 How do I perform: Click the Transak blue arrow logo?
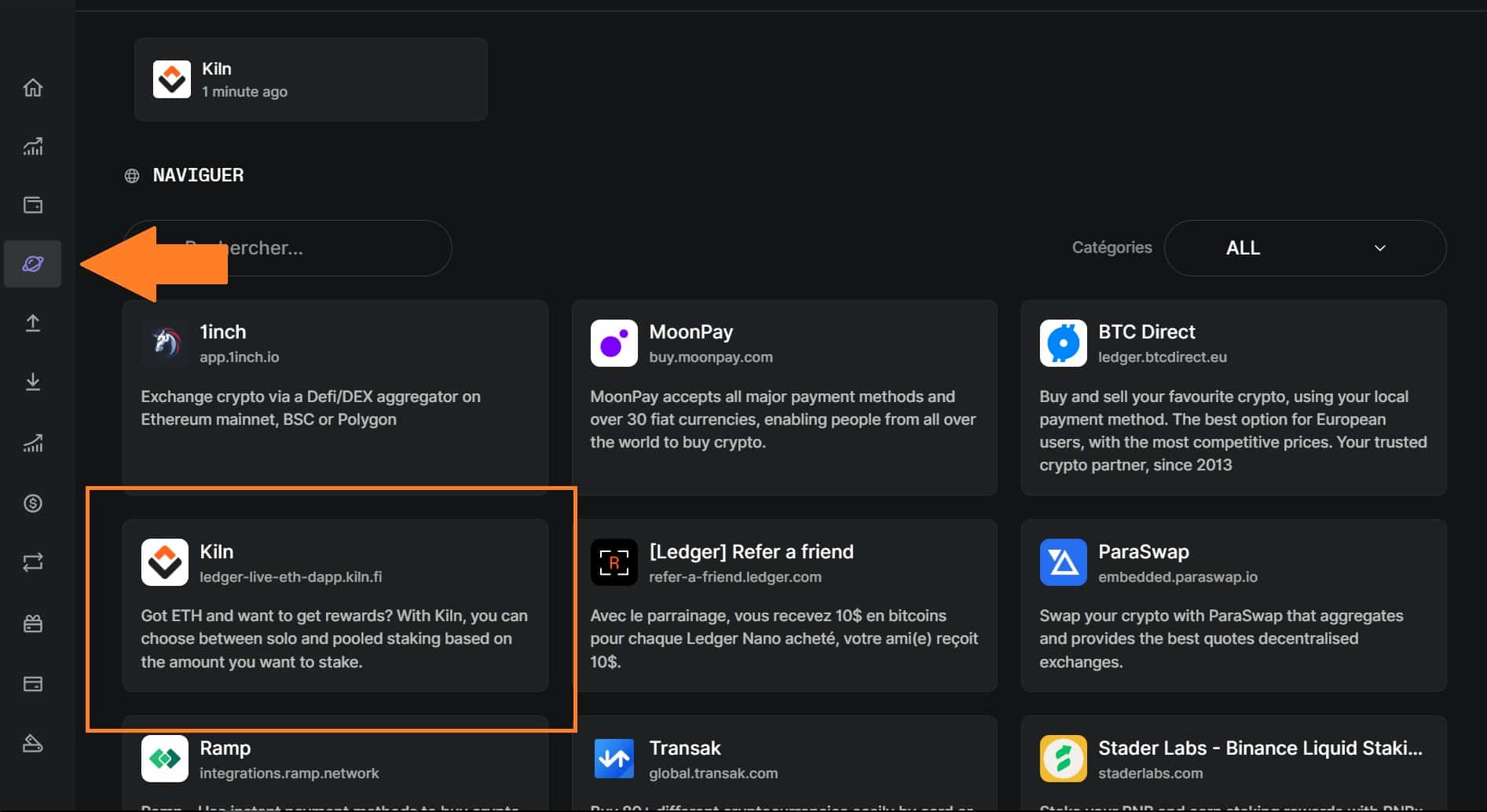614,759
